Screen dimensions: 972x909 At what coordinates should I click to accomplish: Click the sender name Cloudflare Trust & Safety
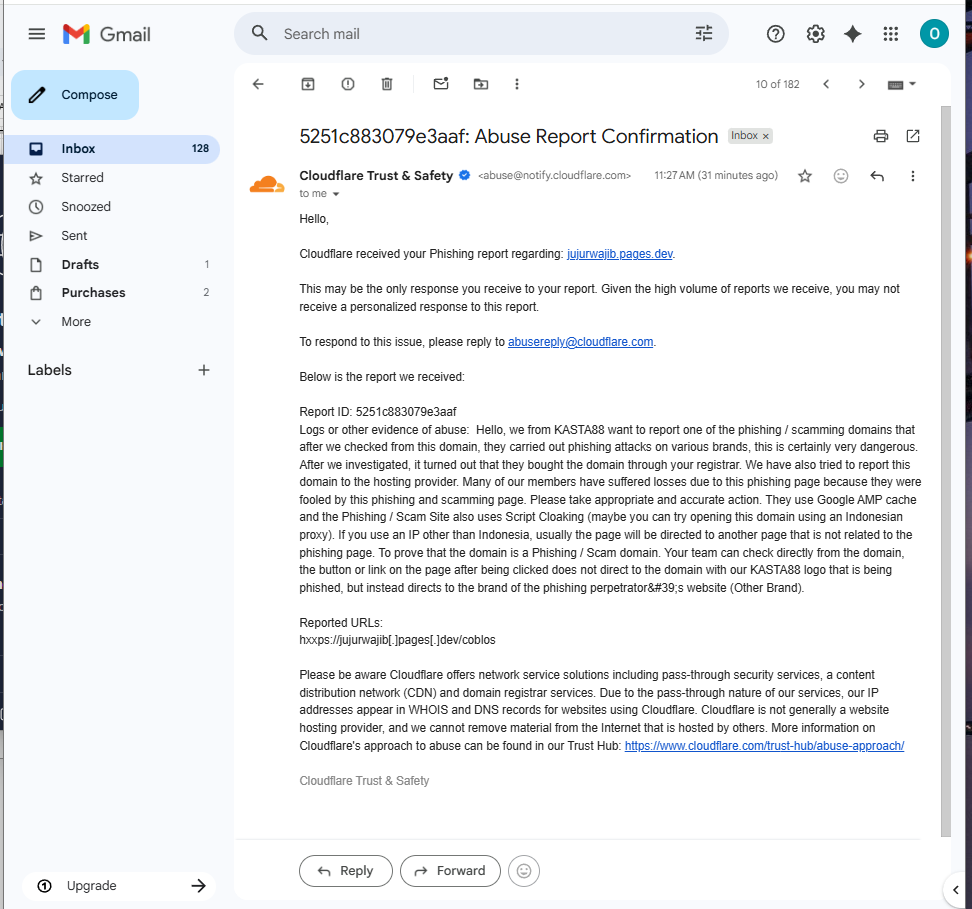pos(376,175)
